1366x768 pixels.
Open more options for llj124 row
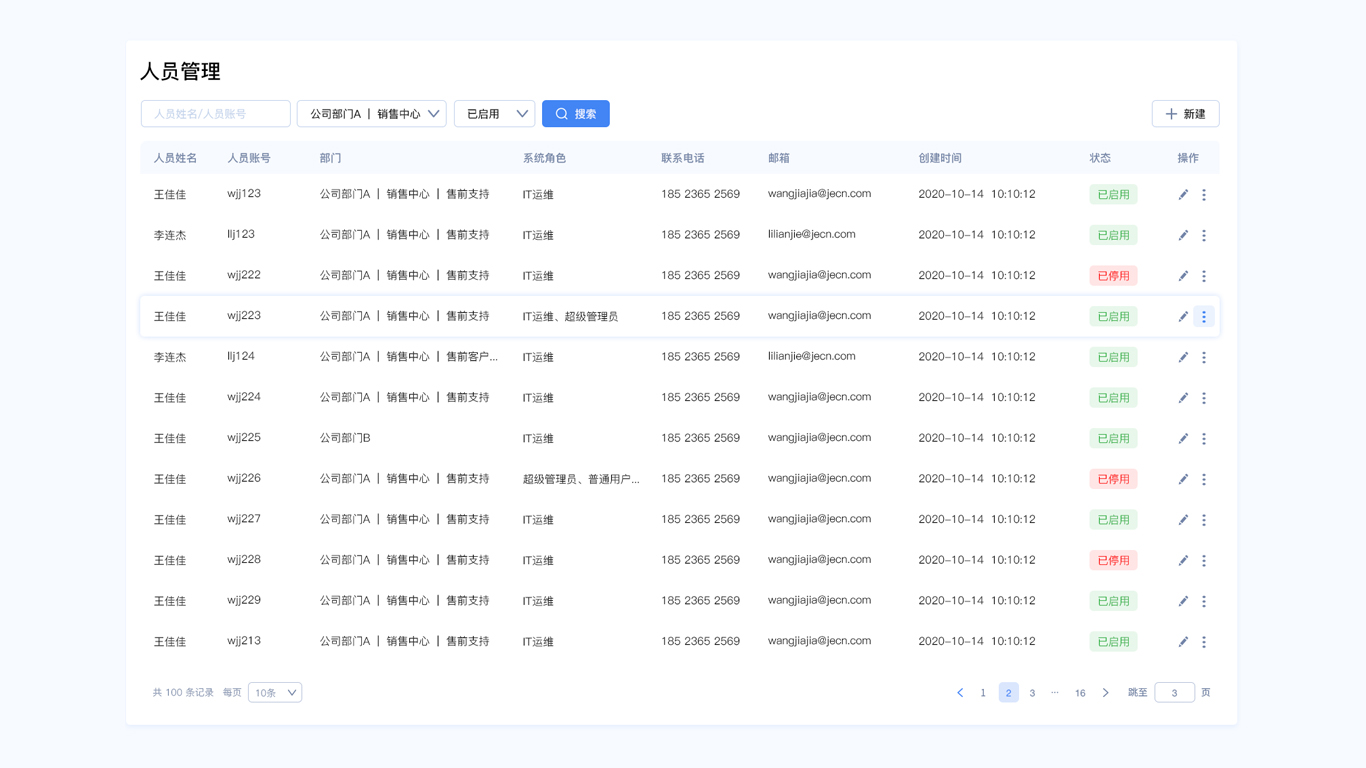click(x=1204, y=357)
